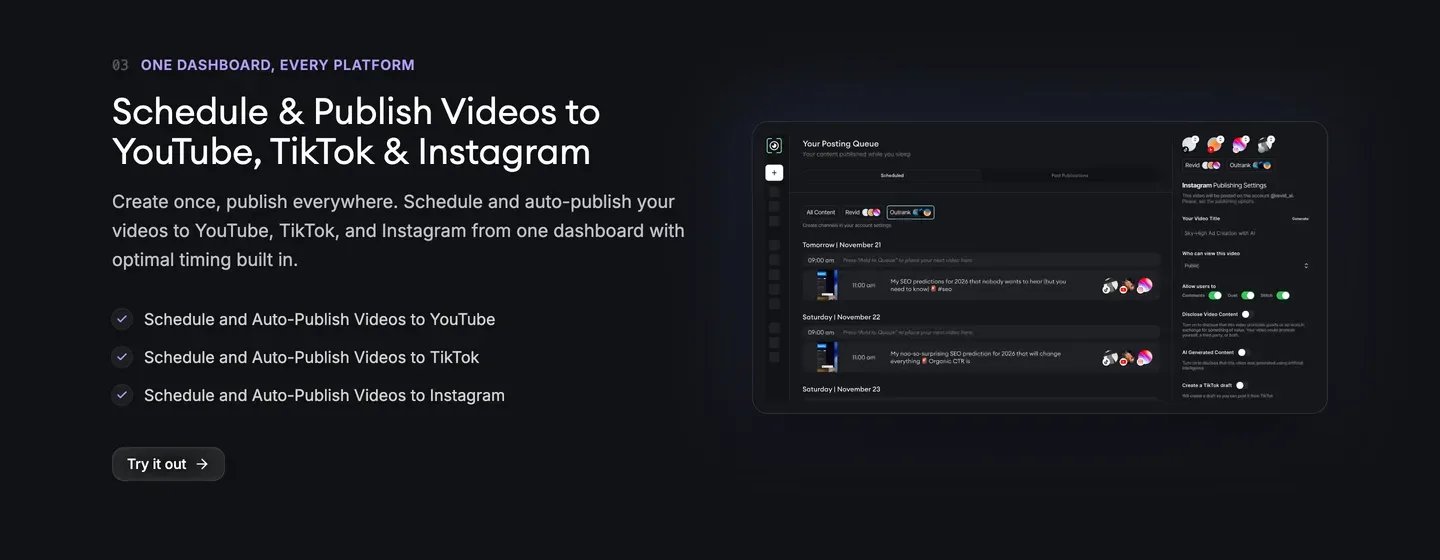This screenshot has height=560, width=1440.
Task: Toggle the Duet switch
Action: [x=1248, y=295]
